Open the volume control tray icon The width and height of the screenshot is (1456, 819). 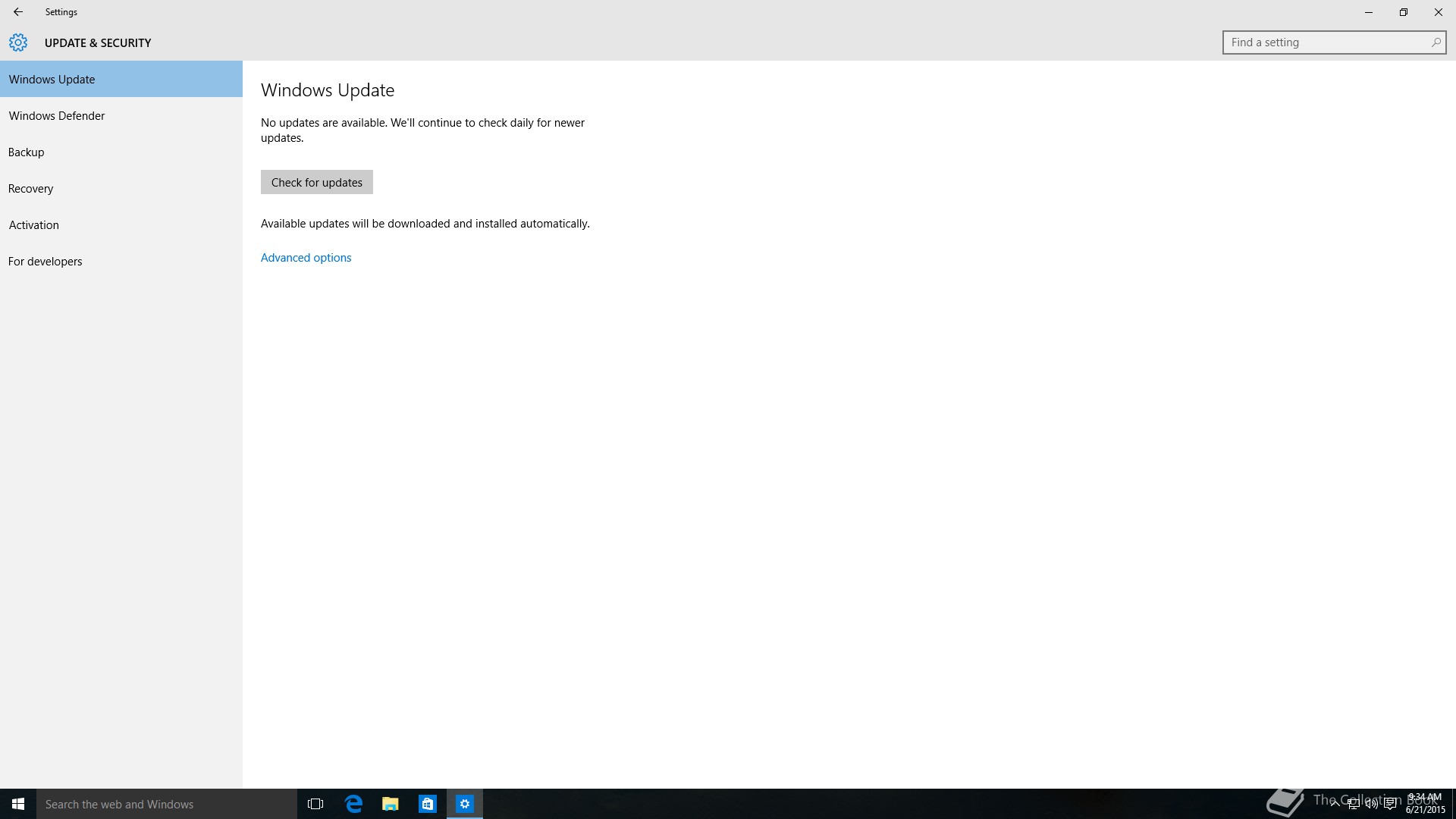(1371, 804)
